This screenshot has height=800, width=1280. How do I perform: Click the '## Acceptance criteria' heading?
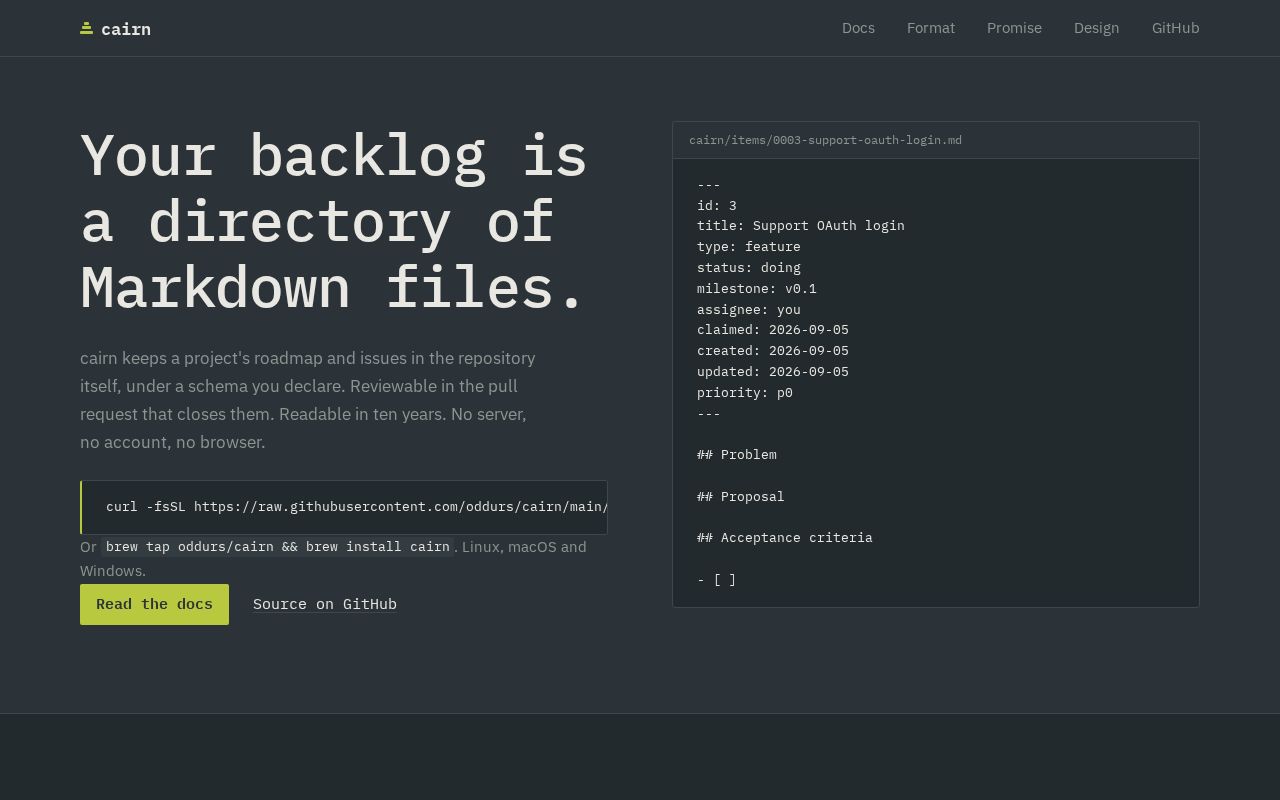pyautogui.click(x=785, y=538)
